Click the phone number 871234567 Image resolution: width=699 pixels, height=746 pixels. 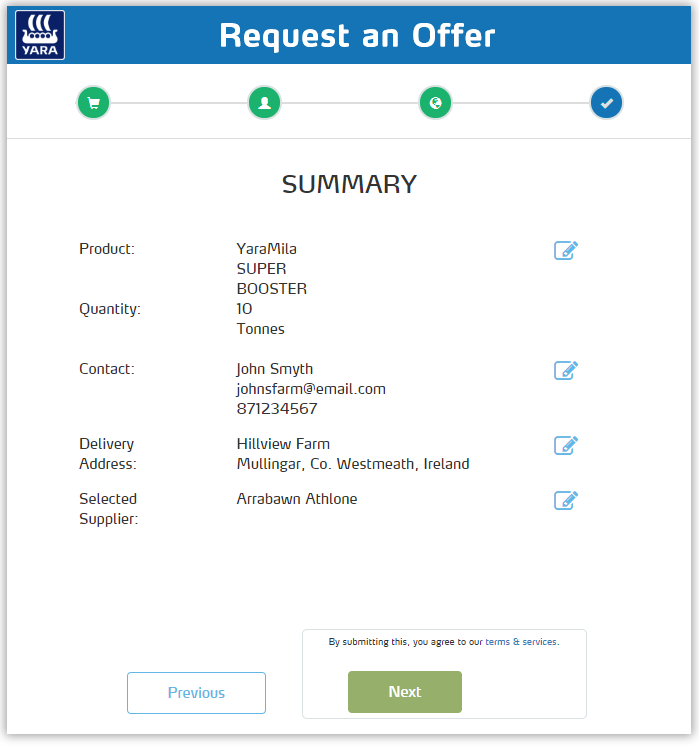tap(277, 409)
